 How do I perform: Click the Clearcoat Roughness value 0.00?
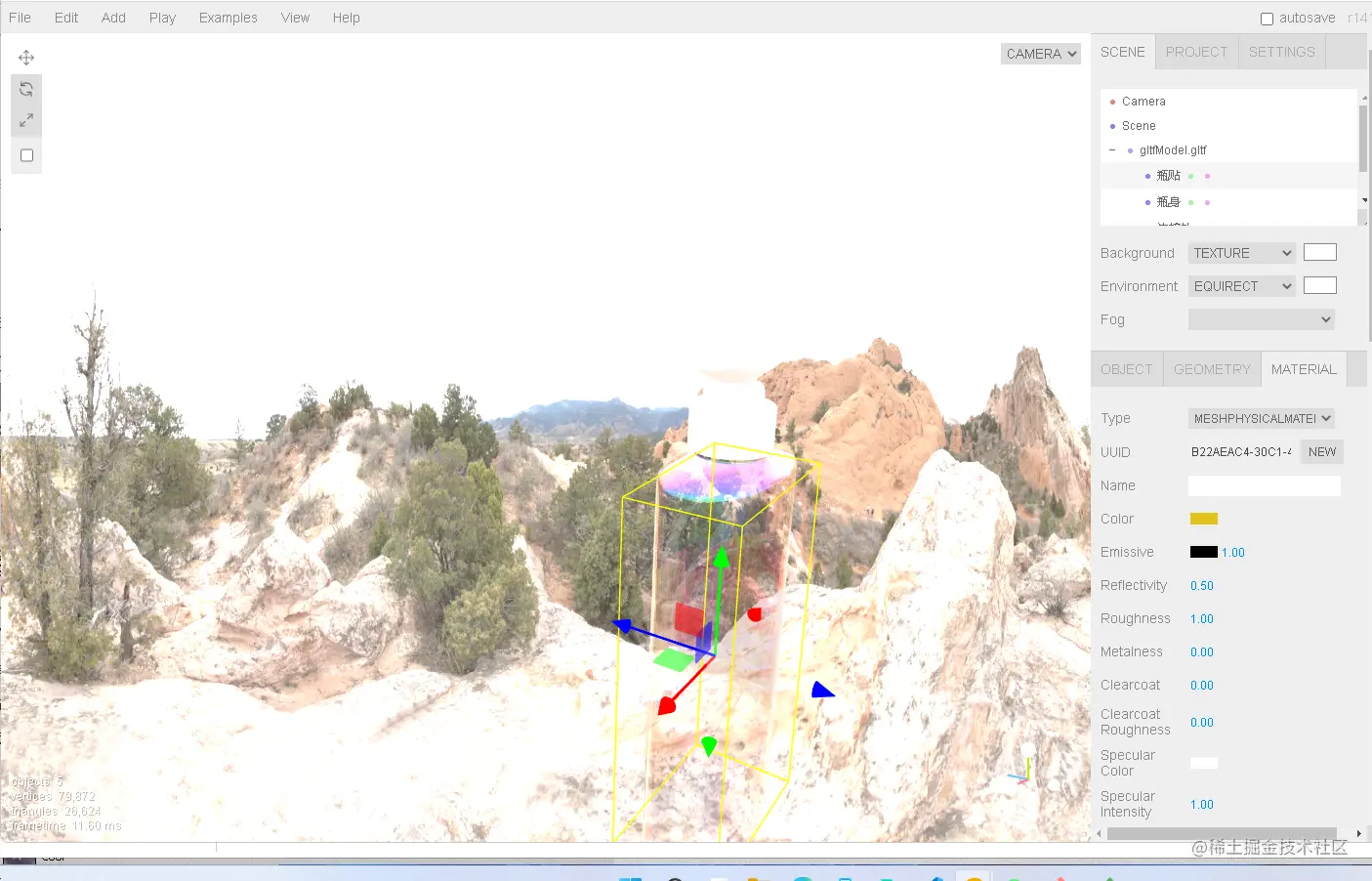(1202, 723)
